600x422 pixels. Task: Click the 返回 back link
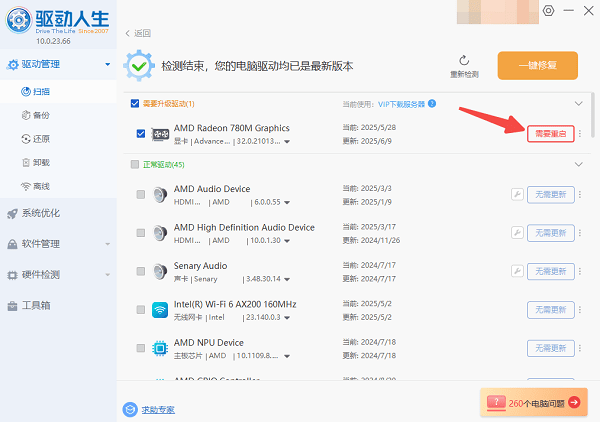[142, 33]
